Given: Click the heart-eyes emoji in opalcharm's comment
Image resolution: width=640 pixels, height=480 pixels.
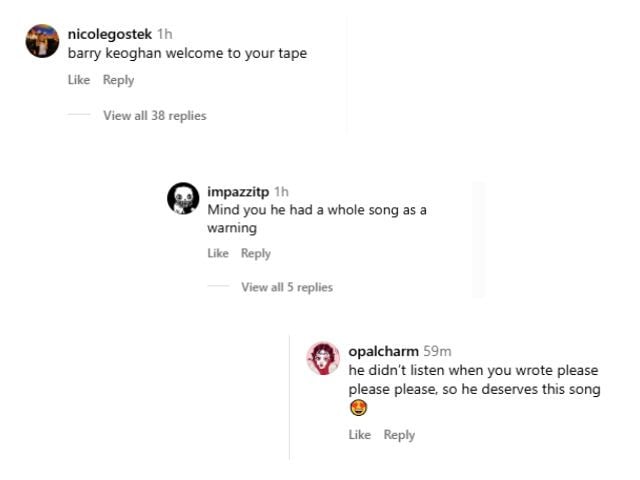Looking at the screenshot, I should pyautogui.click(x=359, y=407).
